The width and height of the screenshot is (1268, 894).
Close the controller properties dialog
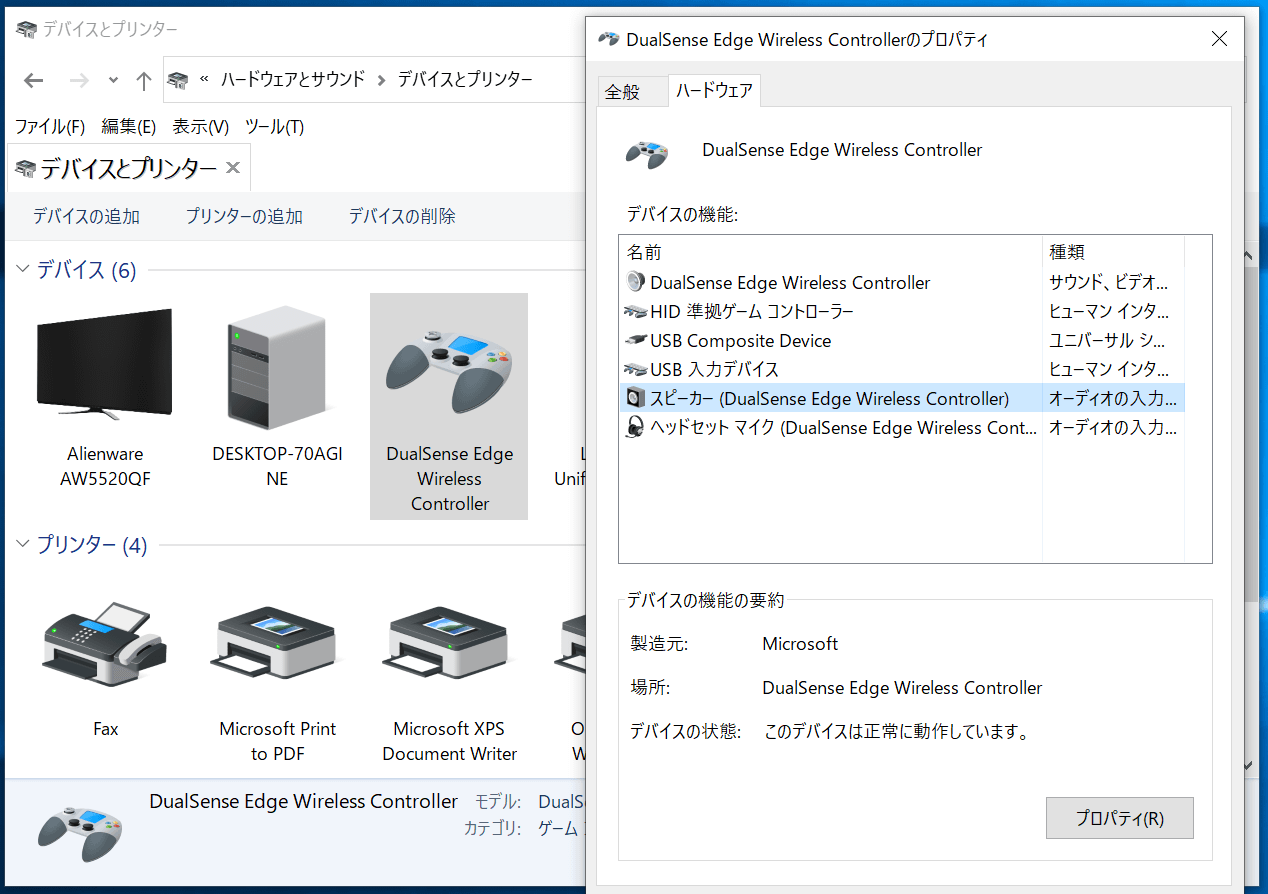[x=1219, y=40]
